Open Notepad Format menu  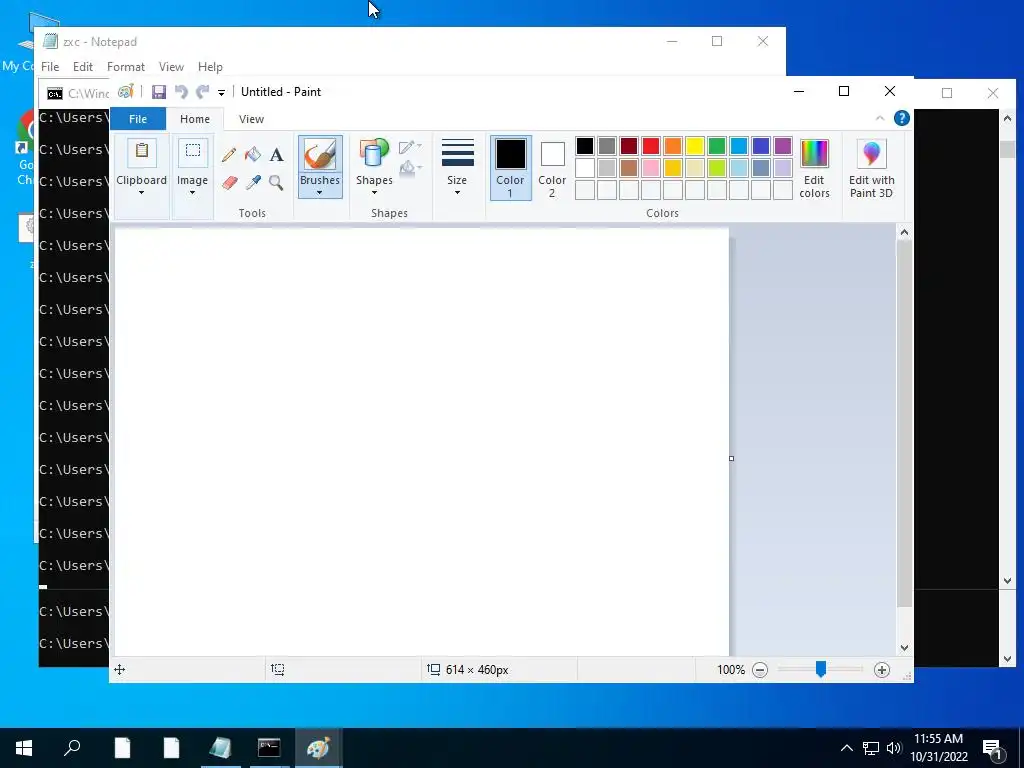point(125,67)
